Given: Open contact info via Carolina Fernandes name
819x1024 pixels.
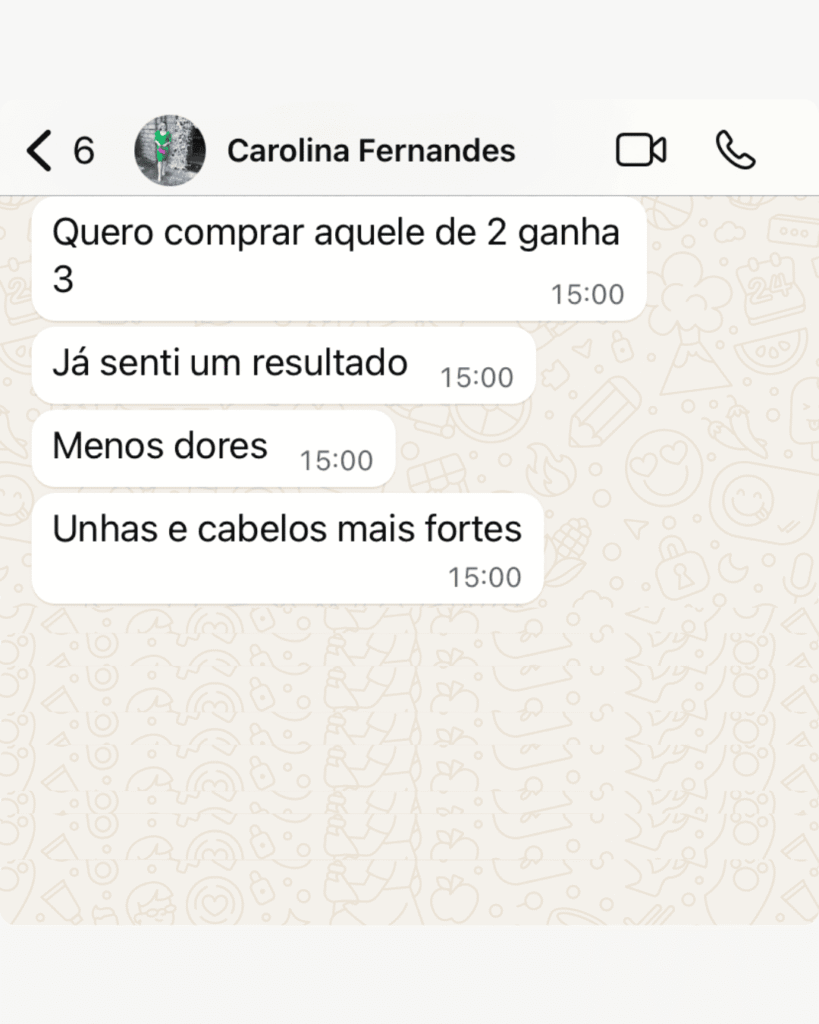Looking at the screenshot, I should coord(371,150).
